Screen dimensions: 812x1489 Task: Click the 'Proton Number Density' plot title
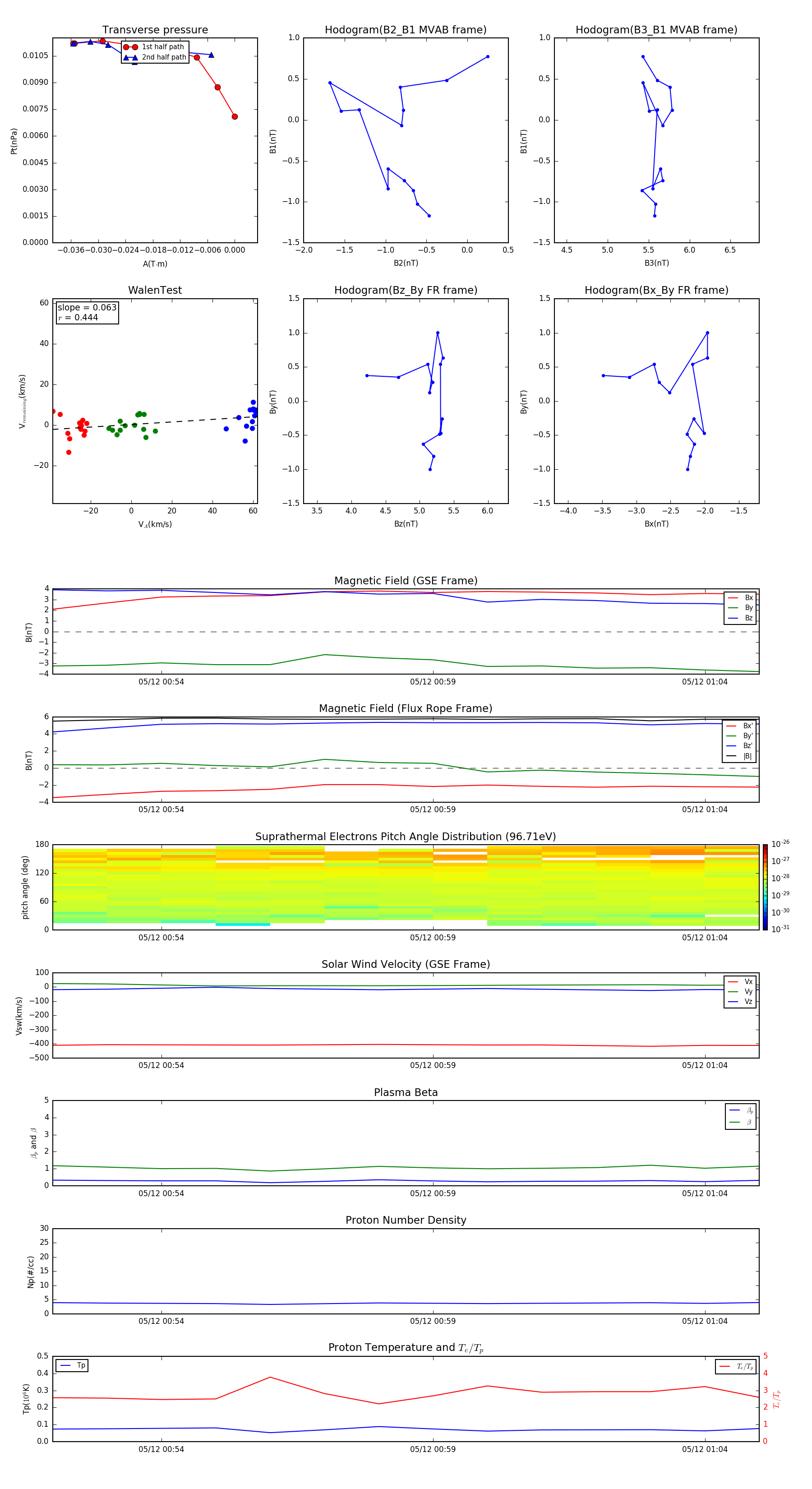(x=405, y=1220)
